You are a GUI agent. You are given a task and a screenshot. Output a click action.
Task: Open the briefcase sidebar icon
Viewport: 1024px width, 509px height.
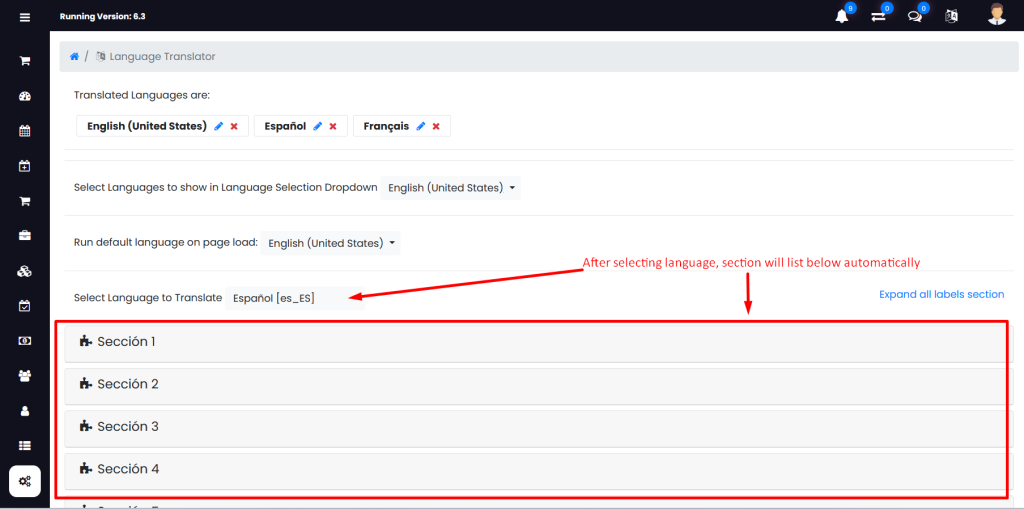[25, 236]
